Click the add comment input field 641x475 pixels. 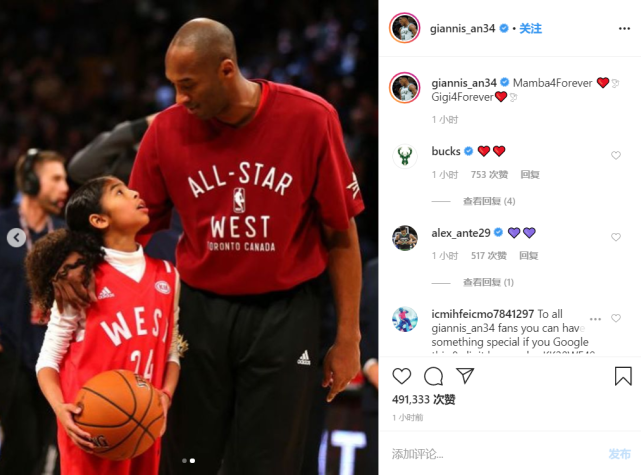(x=495, y=454)
